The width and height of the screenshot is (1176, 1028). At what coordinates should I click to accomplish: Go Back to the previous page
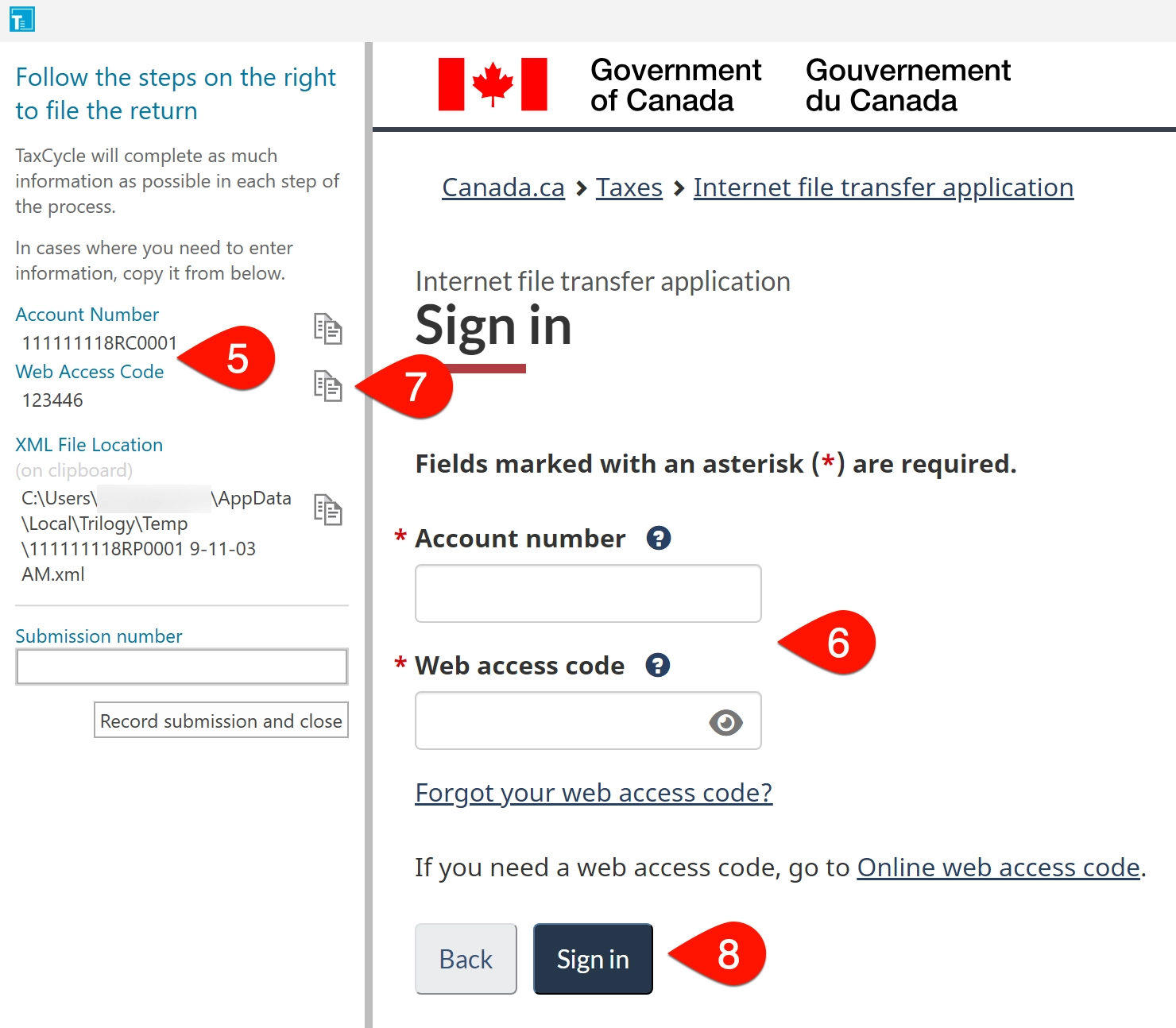click(x=466, y=959)
